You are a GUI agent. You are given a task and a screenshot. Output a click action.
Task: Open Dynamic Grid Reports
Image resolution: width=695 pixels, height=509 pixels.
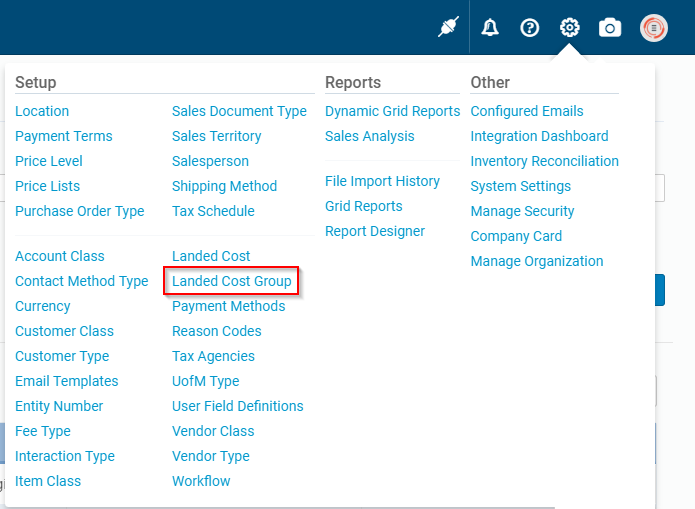pos(392,111)
